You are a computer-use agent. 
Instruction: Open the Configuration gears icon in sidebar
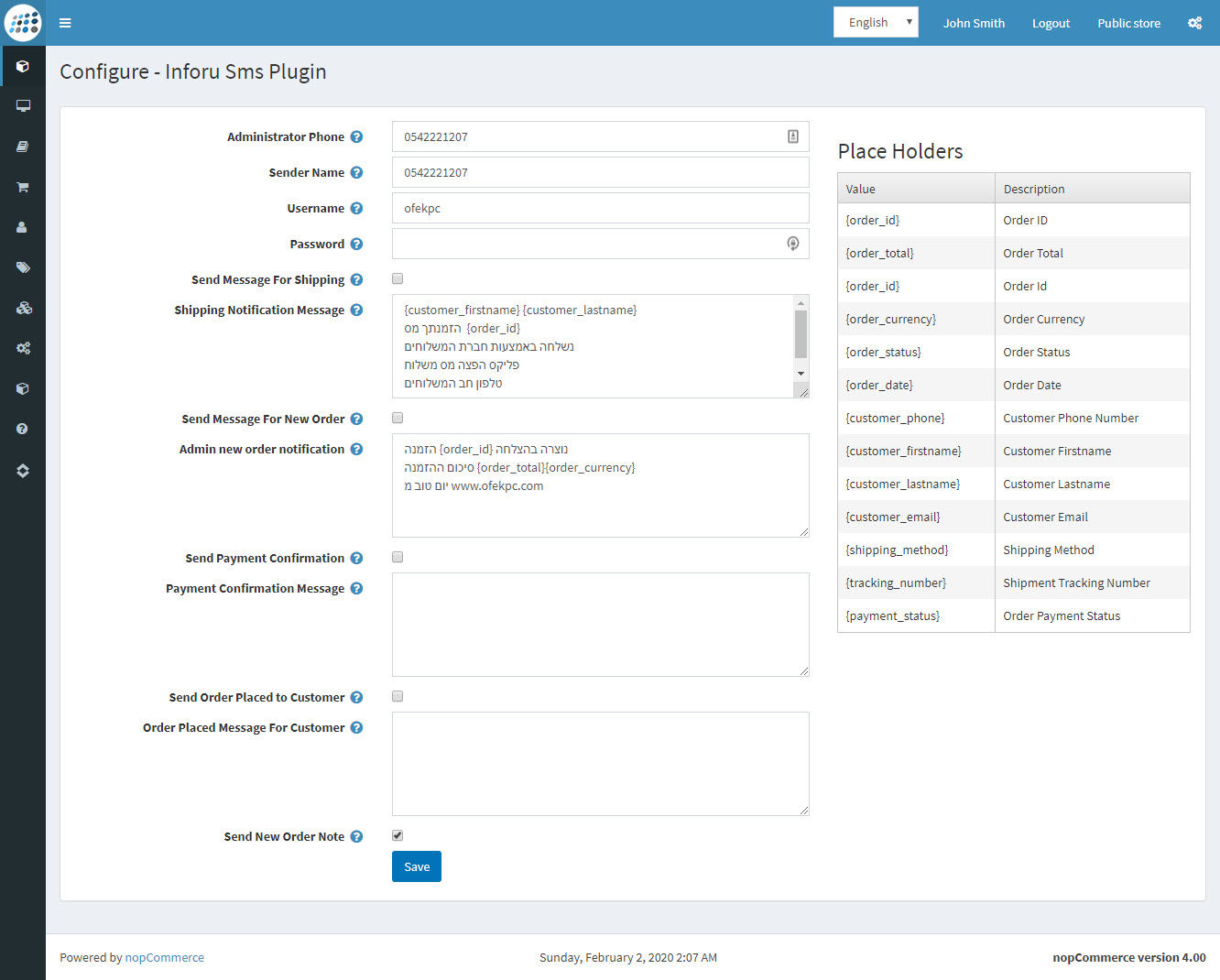tap(23, 348)
